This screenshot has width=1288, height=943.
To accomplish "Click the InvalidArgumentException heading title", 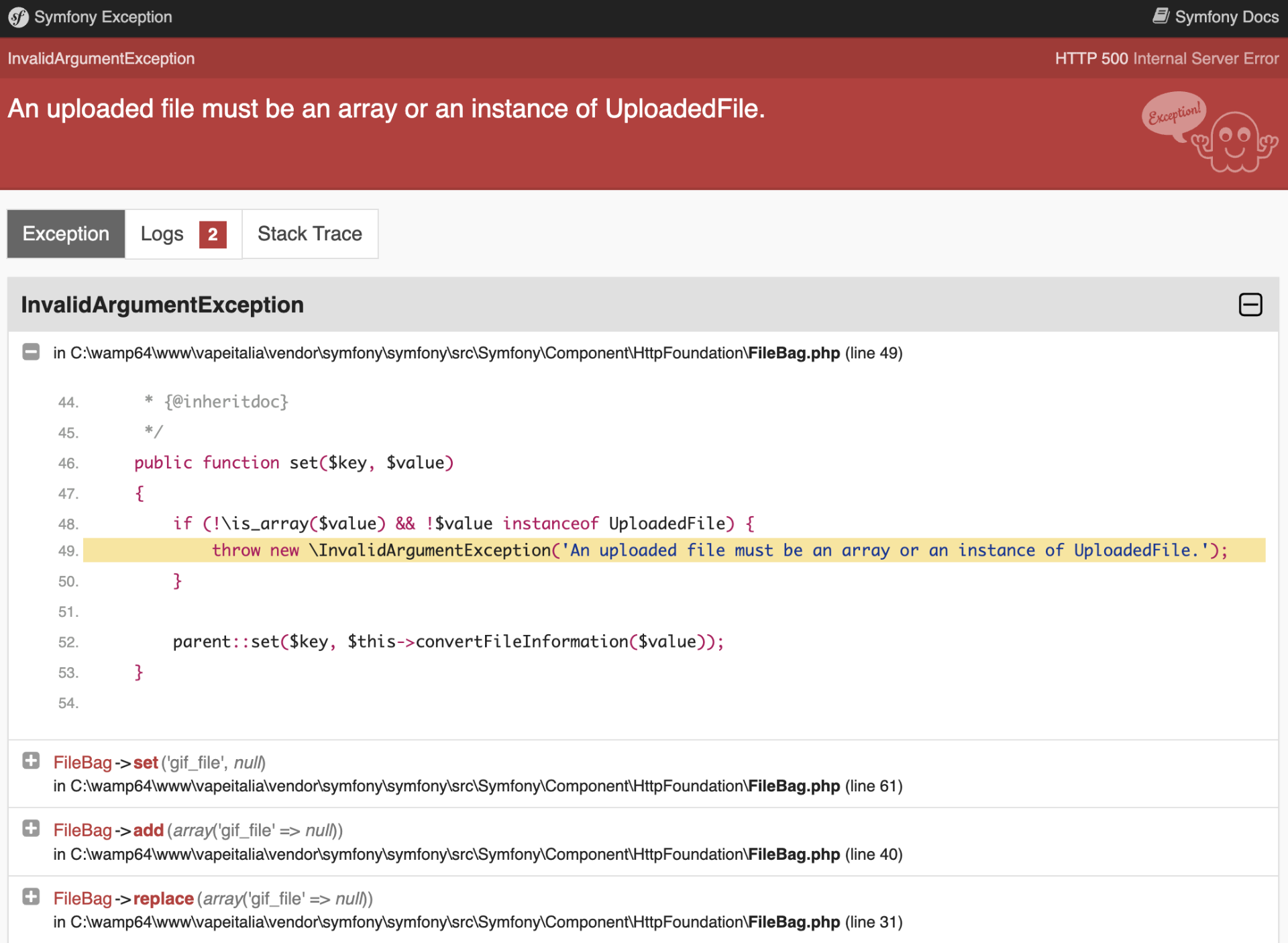I will pos(162,305).
